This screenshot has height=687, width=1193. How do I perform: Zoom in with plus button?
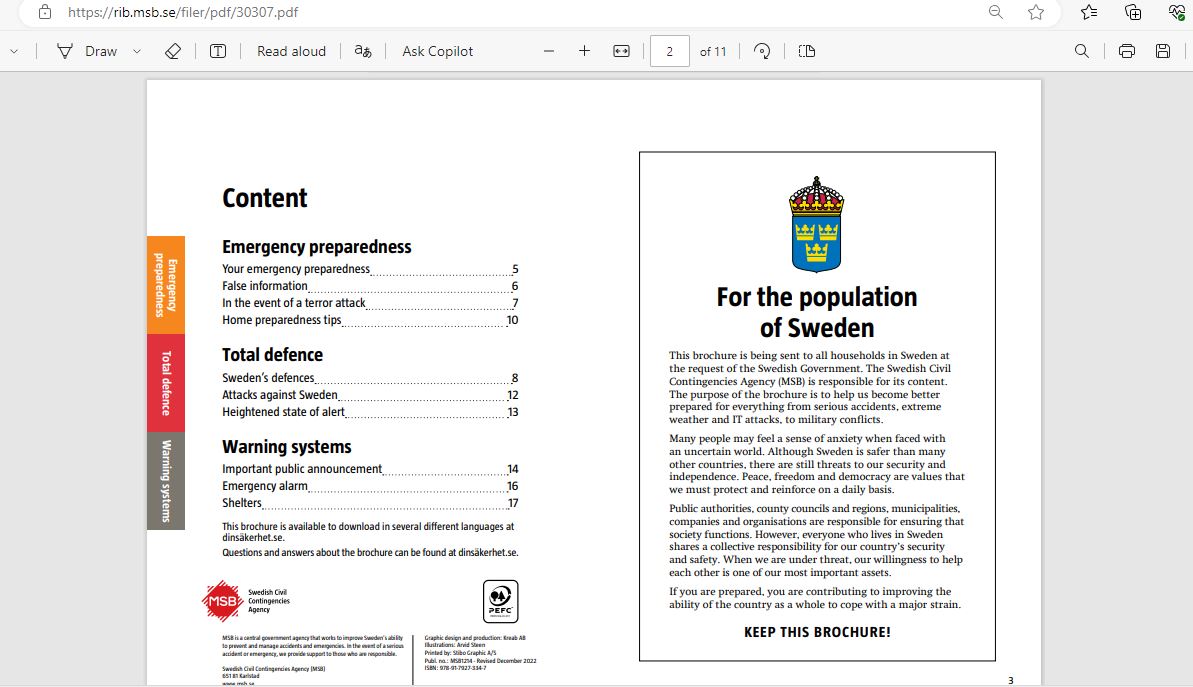(x=584, y=51)
